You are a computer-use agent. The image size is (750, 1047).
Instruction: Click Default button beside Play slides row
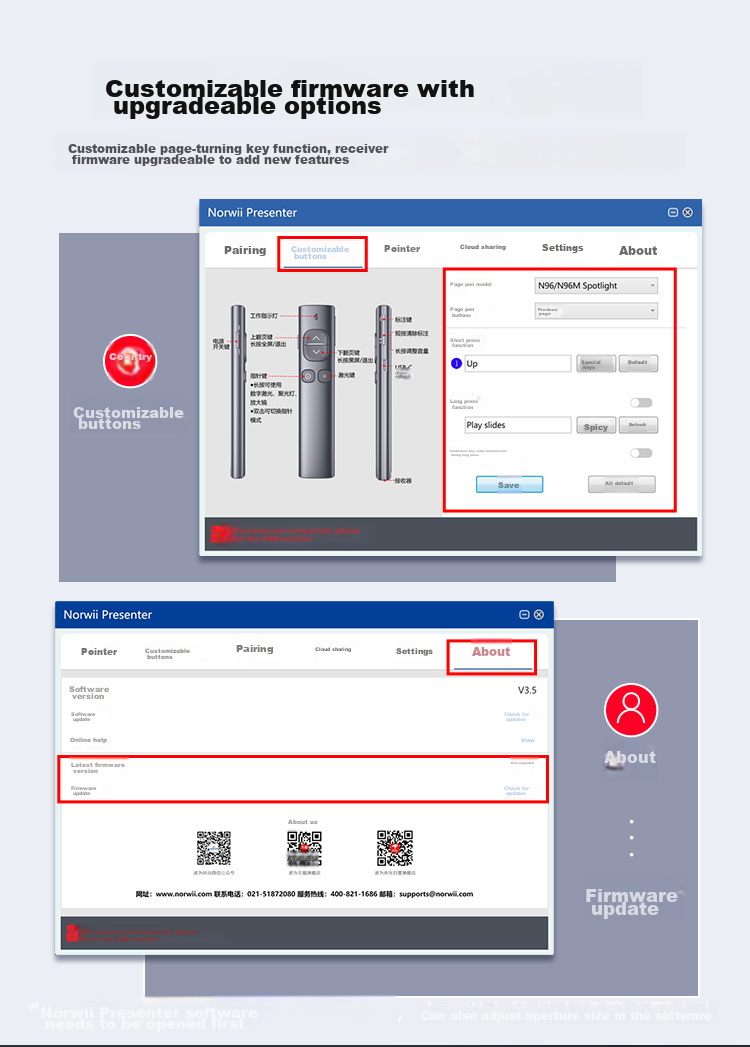(x=638, y=425)
